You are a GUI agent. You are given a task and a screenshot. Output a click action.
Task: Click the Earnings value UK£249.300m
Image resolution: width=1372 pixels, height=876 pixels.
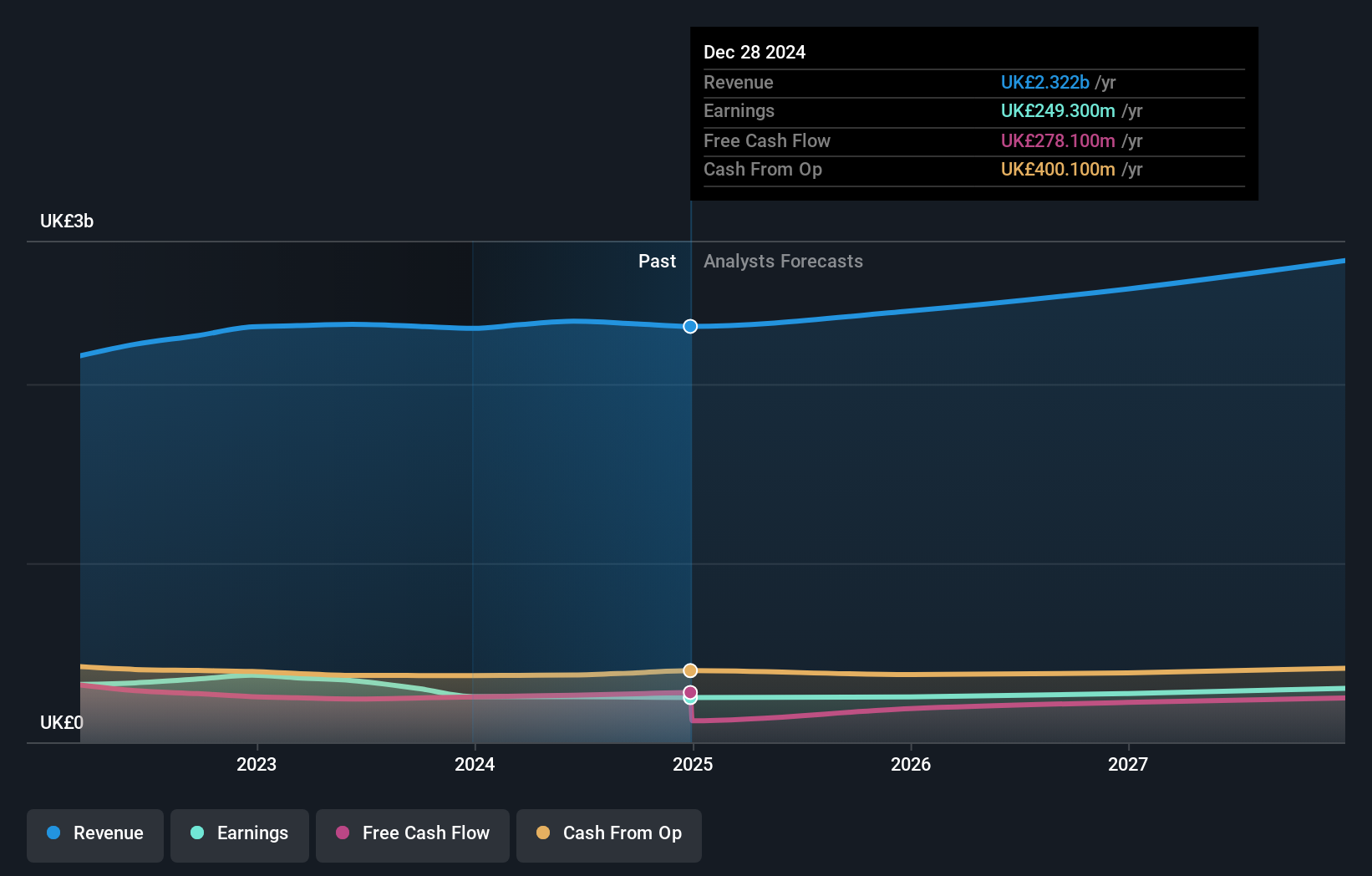click(x=1059, y=110)
